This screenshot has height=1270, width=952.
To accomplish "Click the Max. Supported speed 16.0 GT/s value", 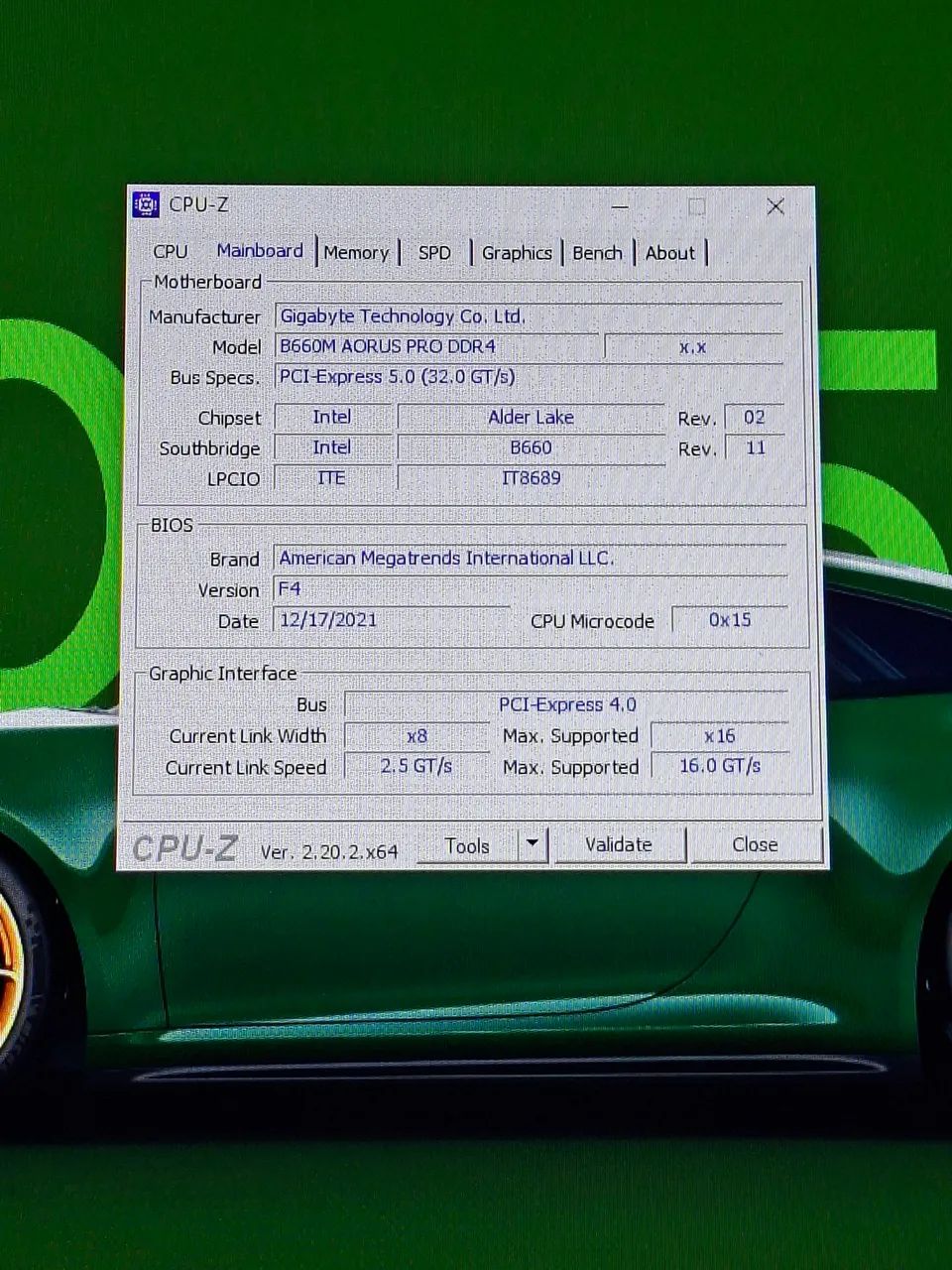I will 720,767.
